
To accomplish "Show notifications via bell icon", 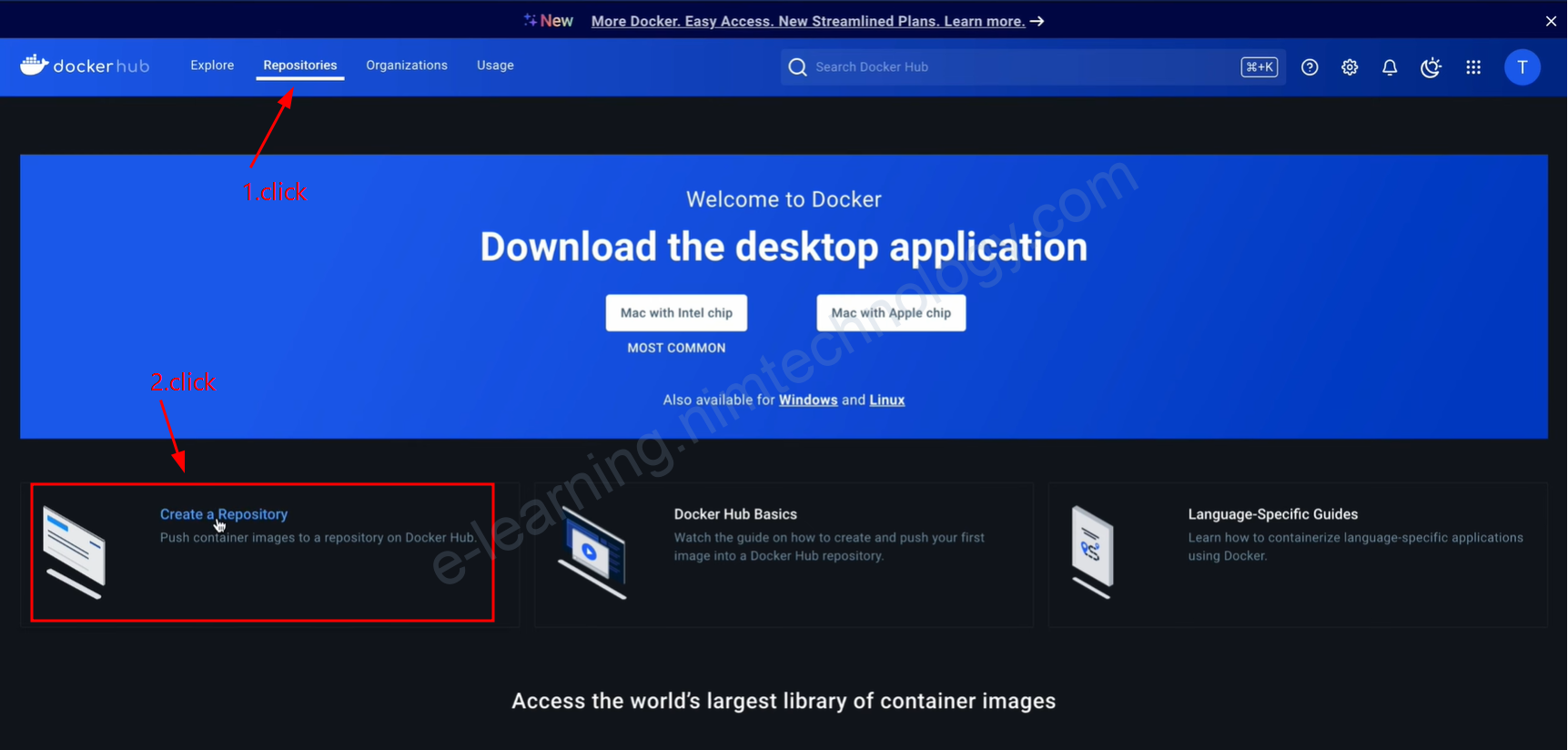I will tap(1390, 67).
